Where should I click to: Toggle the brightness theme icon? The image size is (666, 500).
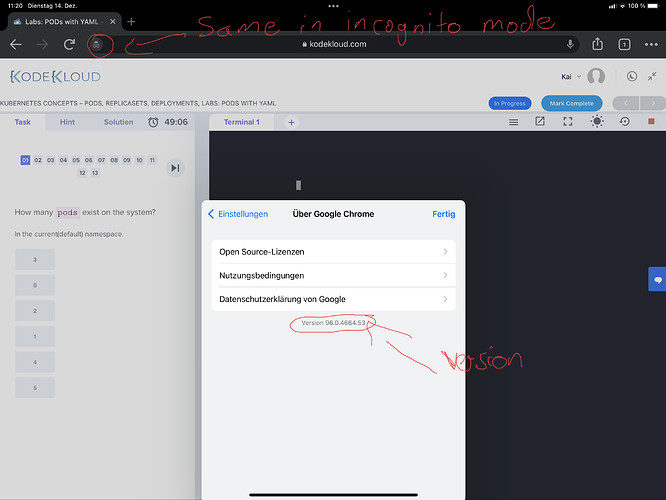click(597, 121)
